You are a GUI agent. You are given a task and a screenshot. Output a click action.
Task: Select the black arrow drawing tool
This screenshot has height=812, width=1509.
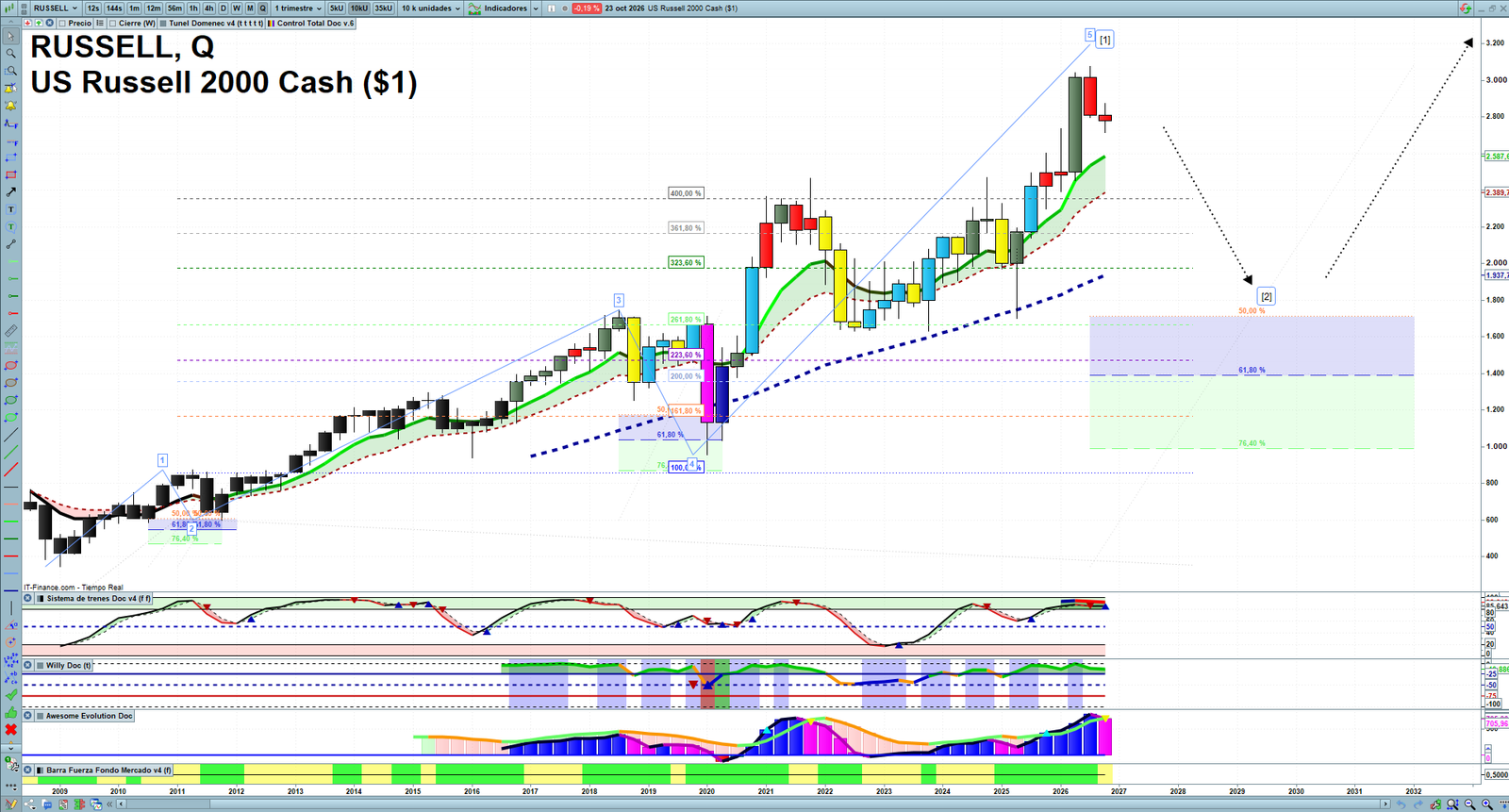[10, 192]
